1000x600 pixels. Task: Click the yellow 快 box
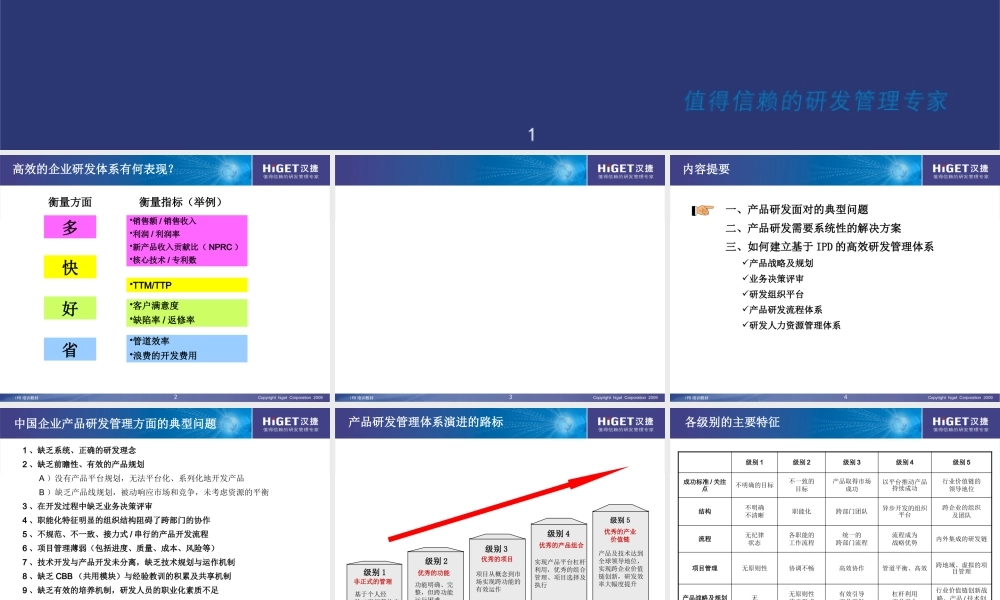pos(70,267)
